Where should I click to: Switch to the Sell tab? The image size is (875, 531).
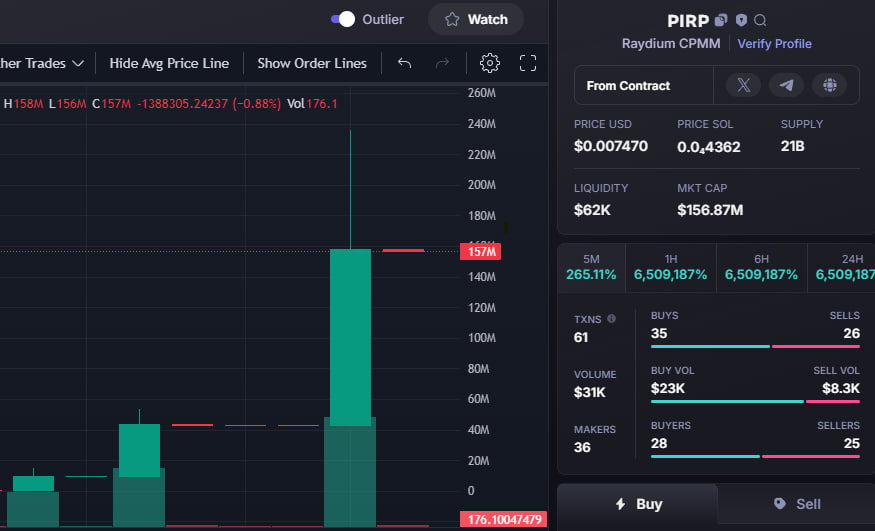coord(797,504)
